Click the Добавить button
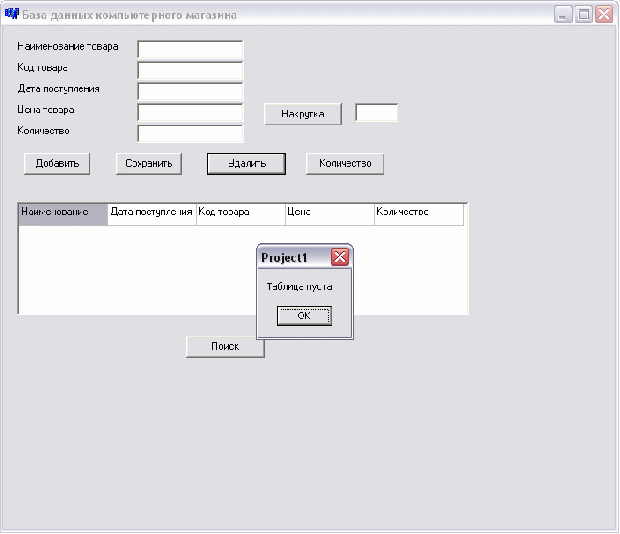 point(57,163)
